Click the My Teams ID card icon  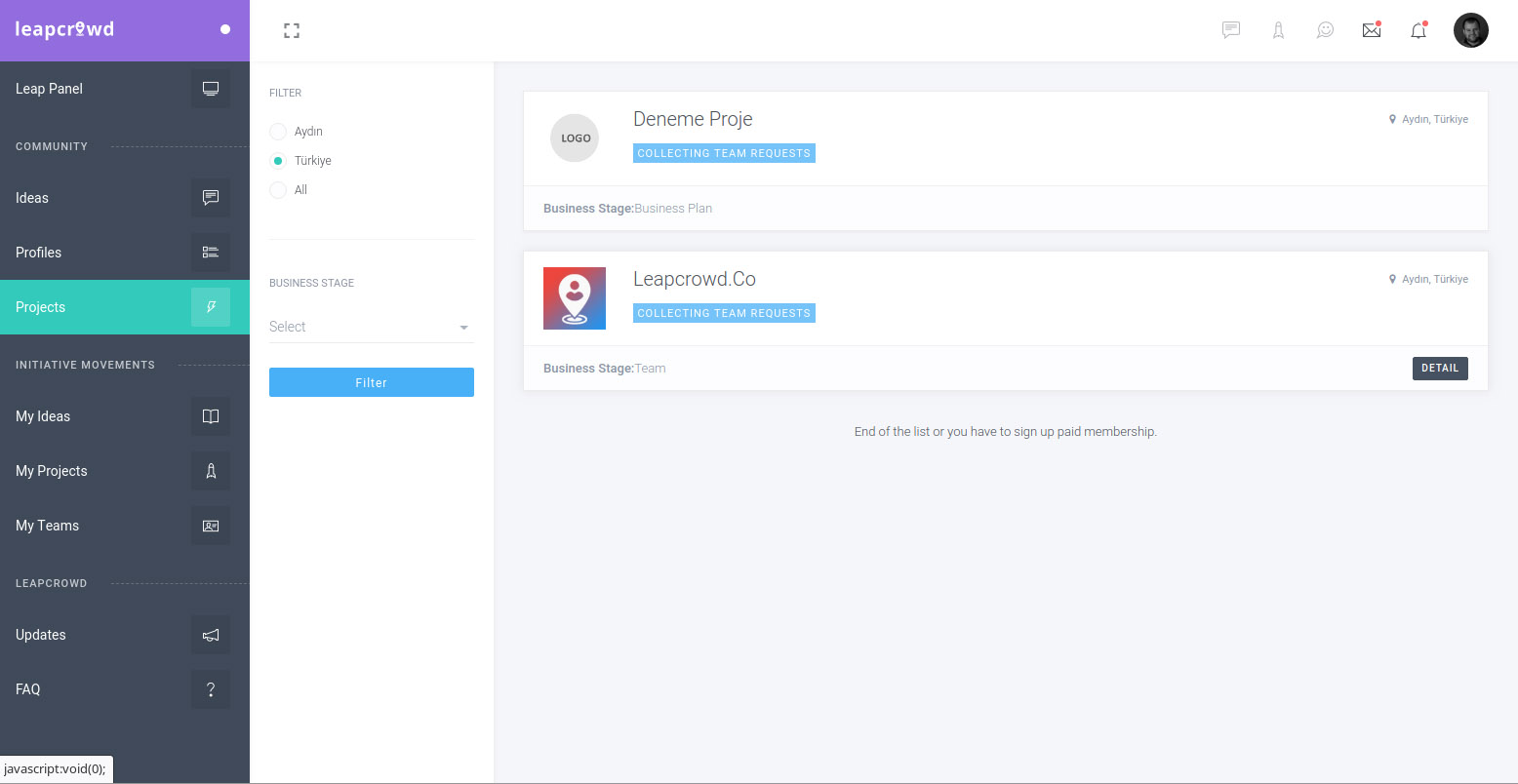[211, 526]
